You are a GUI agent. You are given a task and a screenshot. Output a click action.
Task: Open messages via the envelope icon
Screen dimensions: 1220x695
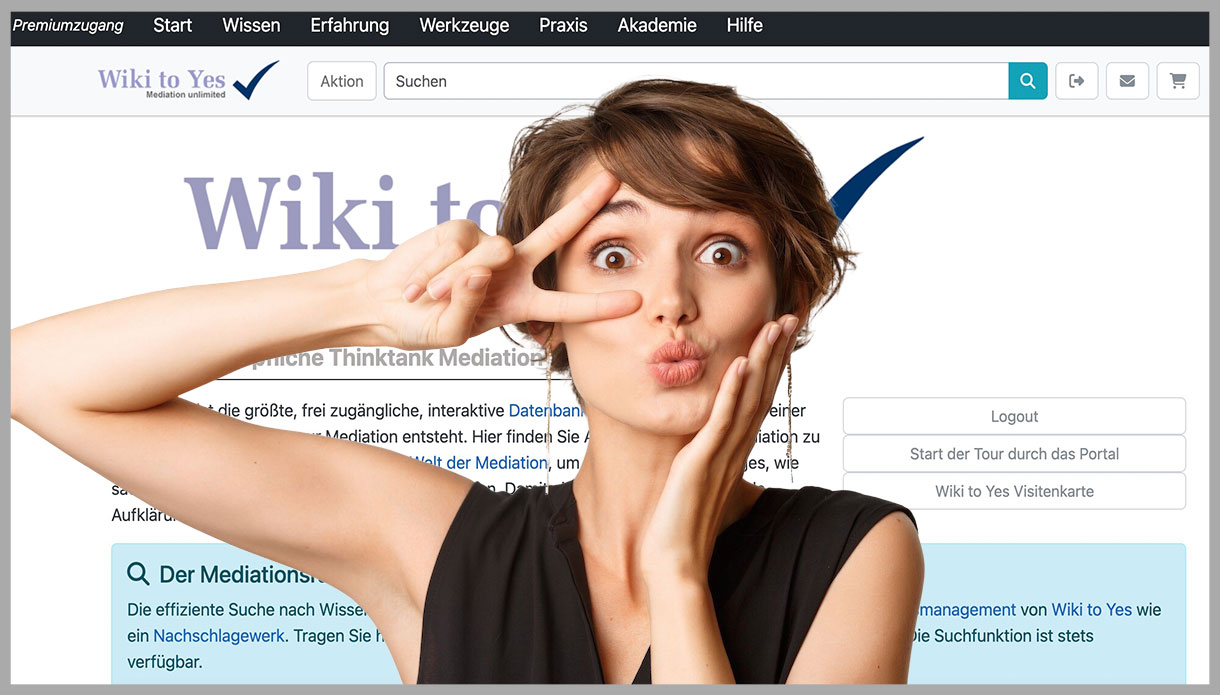[1127, 81]
